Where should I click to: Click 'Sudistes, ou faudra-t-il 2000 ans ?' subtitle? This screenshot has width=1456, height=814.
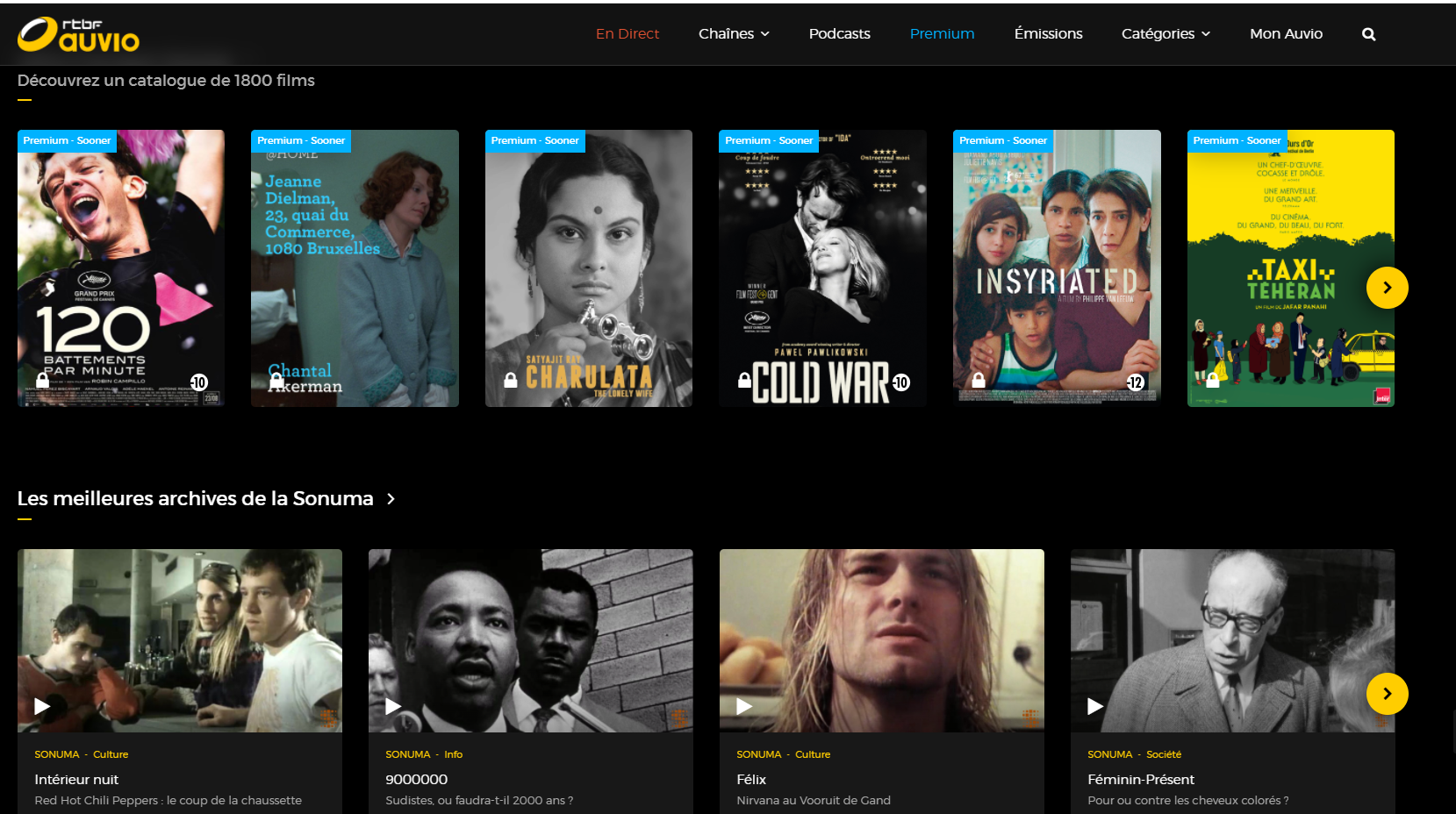(479, 801)
